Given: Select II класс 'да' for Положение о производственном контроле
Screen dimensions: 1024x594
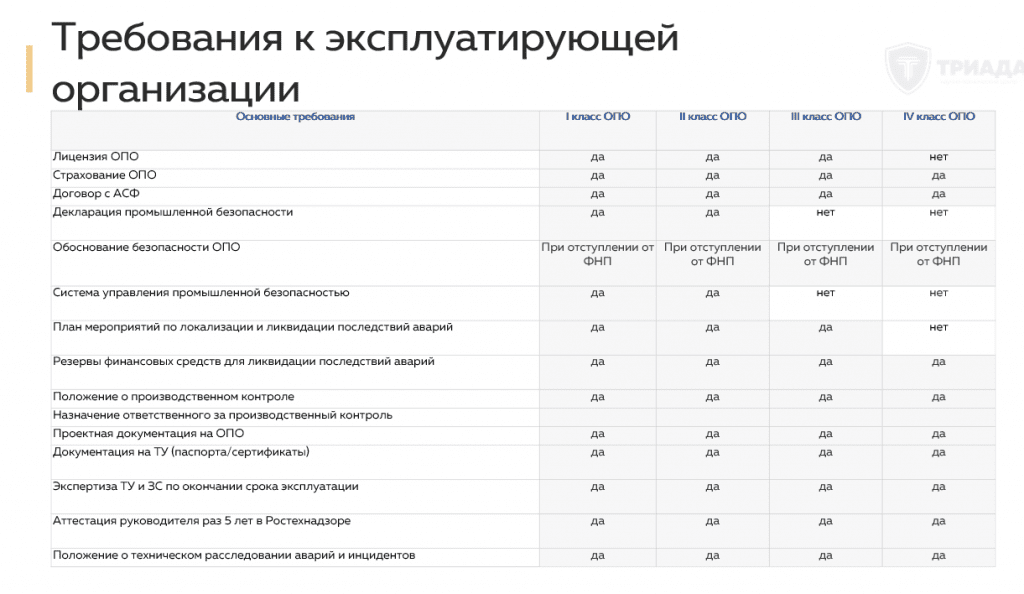Looking at the screenshot, I should tap(712, 397).
